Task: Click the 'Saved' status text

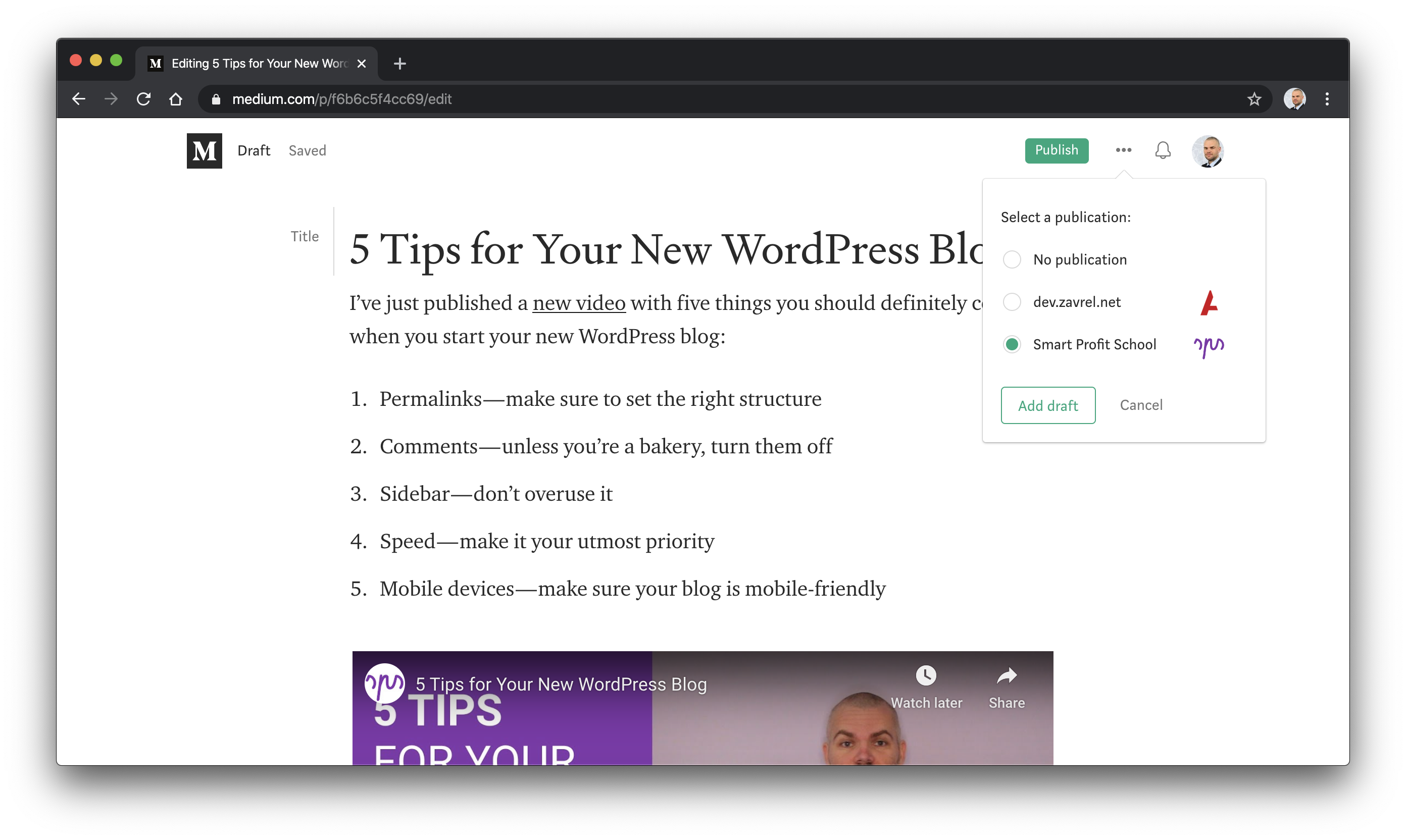Action: 307,150
